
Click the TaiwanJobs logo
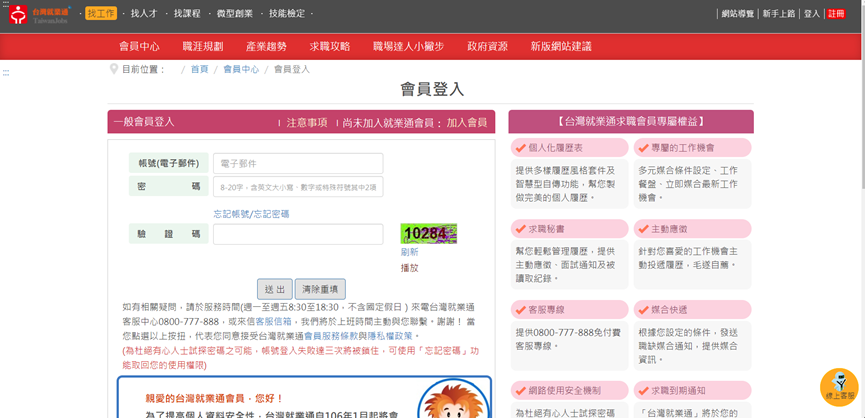(40, 14)
